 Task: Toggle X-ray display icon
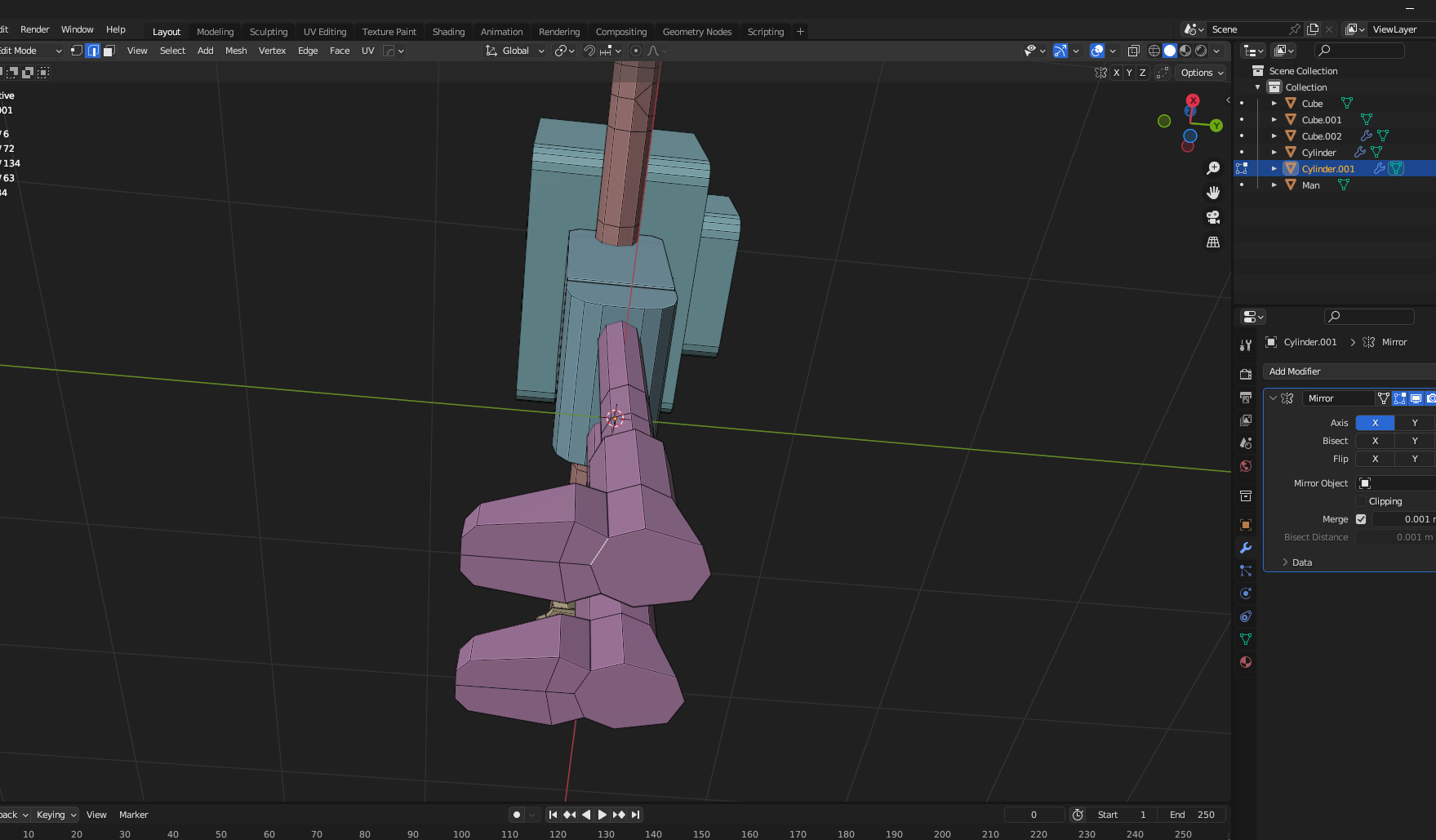click(1133, 51)
